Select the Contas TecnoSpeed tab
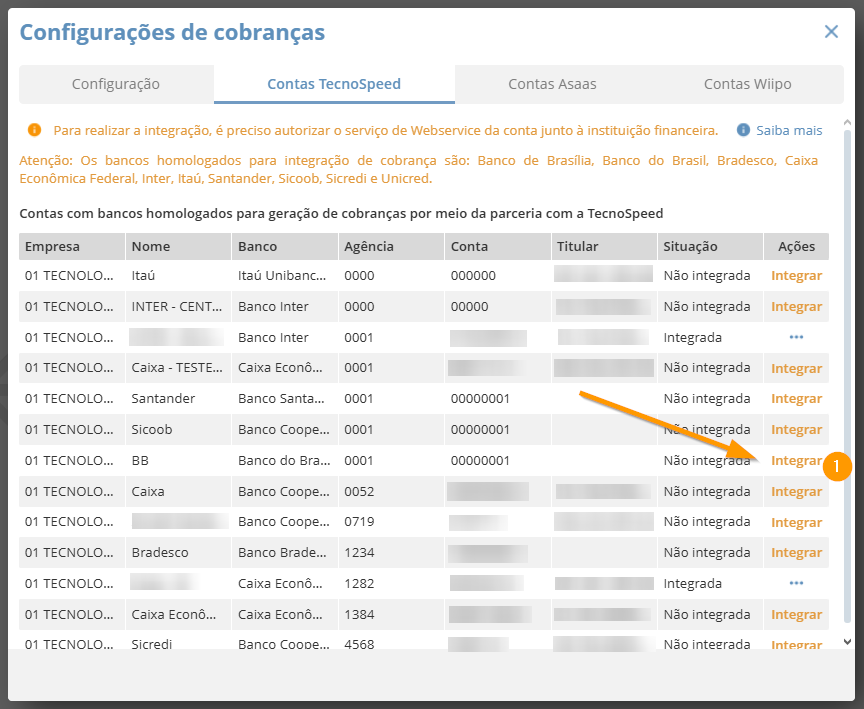The height and width of the screenshot is (709, 864). [334, 84]
